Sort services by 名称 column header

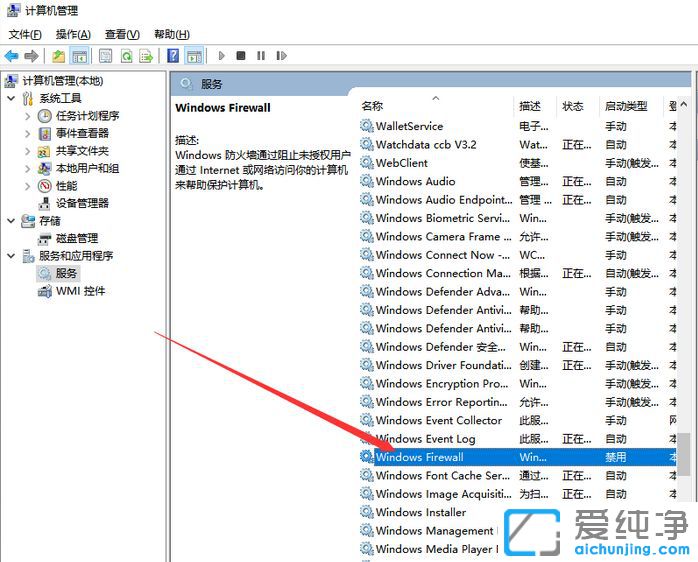[373, 106]
